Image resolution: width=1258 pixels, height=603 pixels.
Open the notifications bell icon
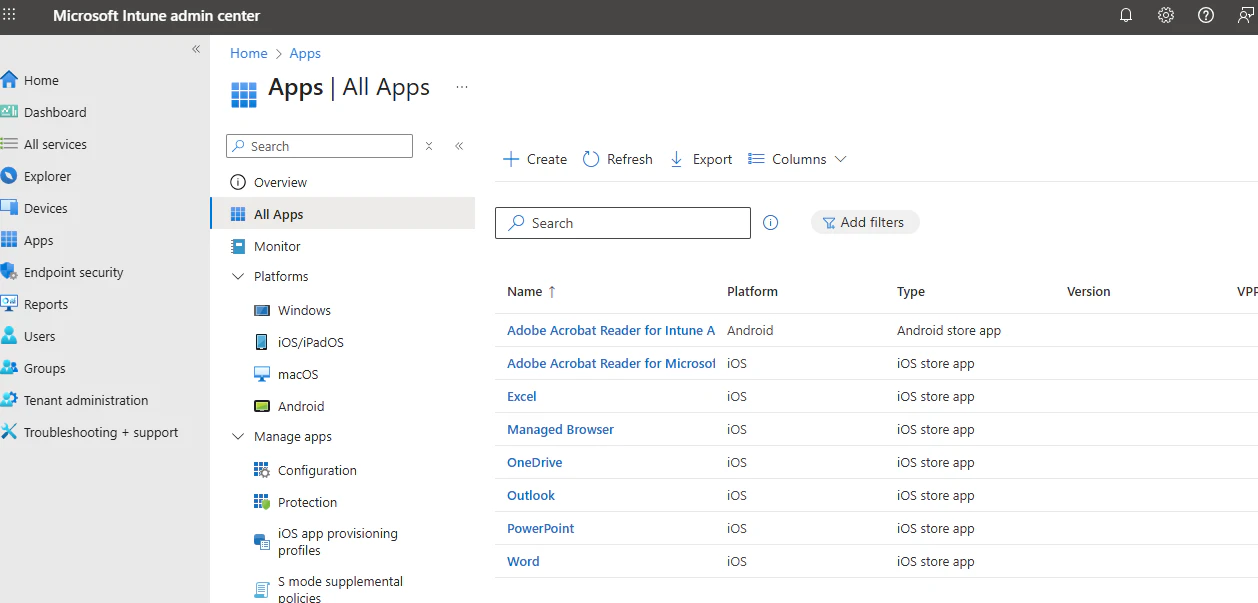click(1126, 15)
